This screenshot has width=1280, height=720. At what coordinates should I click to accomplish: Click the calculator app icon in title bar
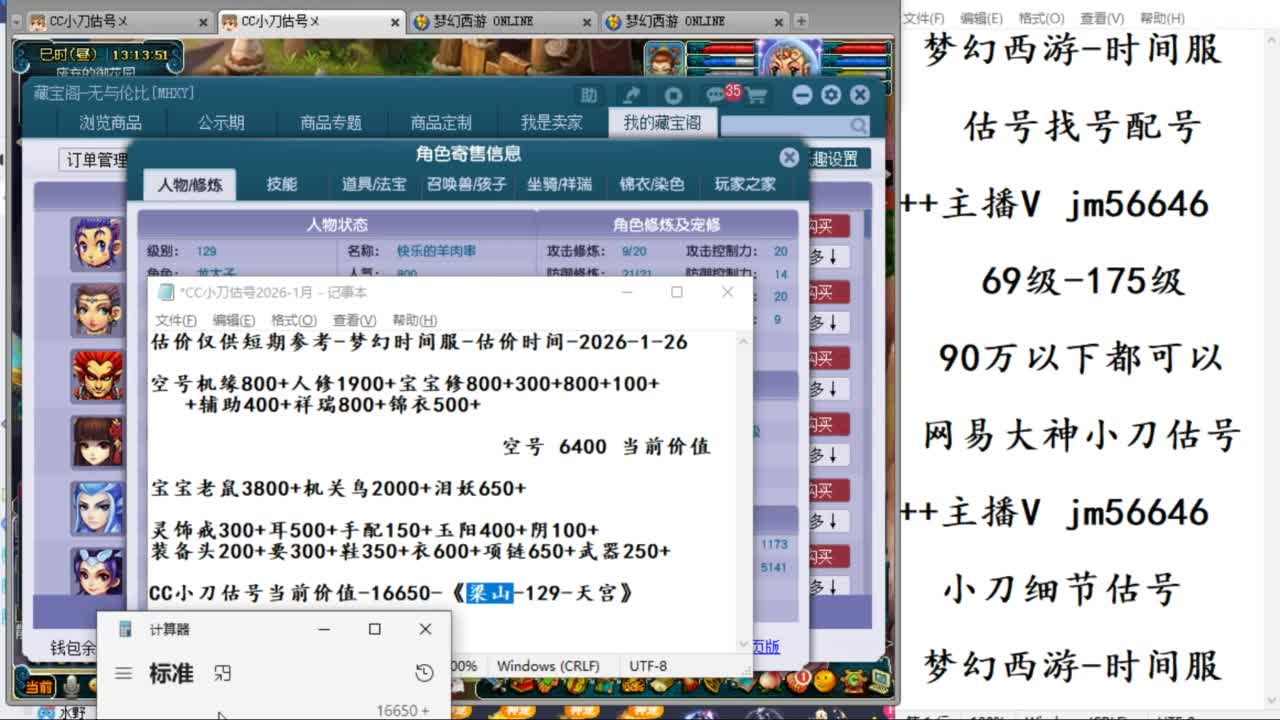pyautogui.click(x=126, y=629)
